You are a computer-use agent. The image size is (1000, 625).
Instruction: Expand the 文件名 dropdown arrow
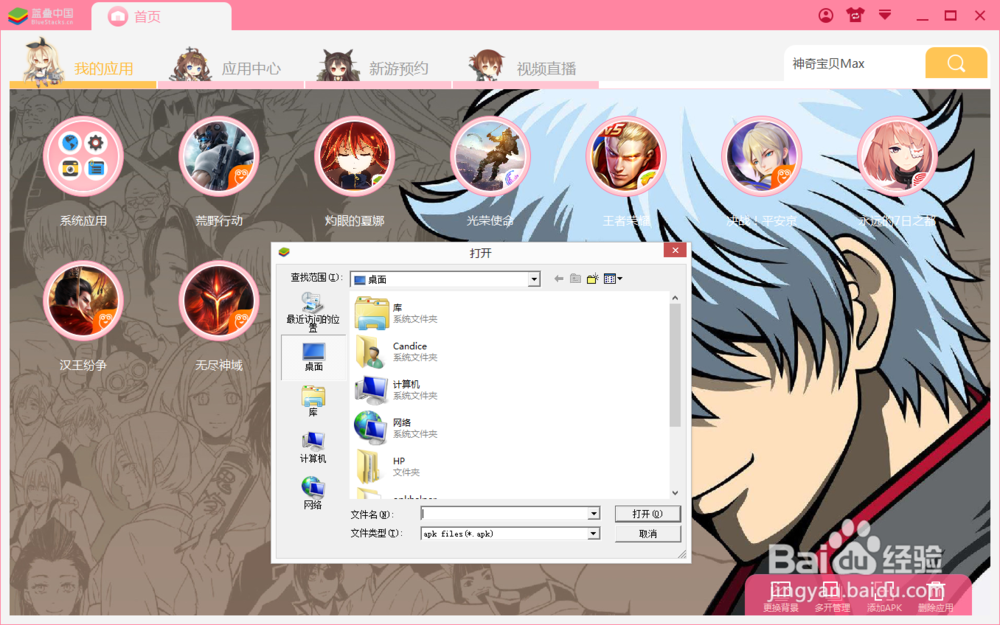tap(594, 513)
